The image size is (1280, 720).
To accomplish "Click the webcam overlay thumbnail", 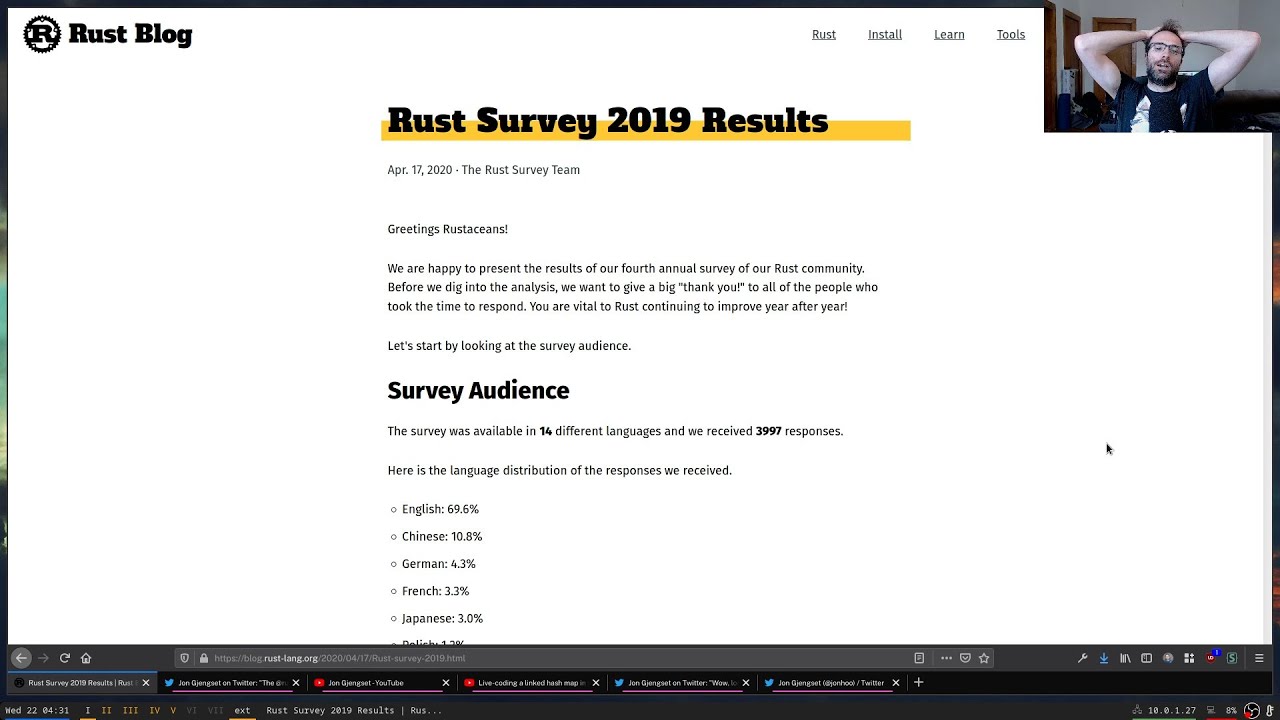I will click(1161, 66).
